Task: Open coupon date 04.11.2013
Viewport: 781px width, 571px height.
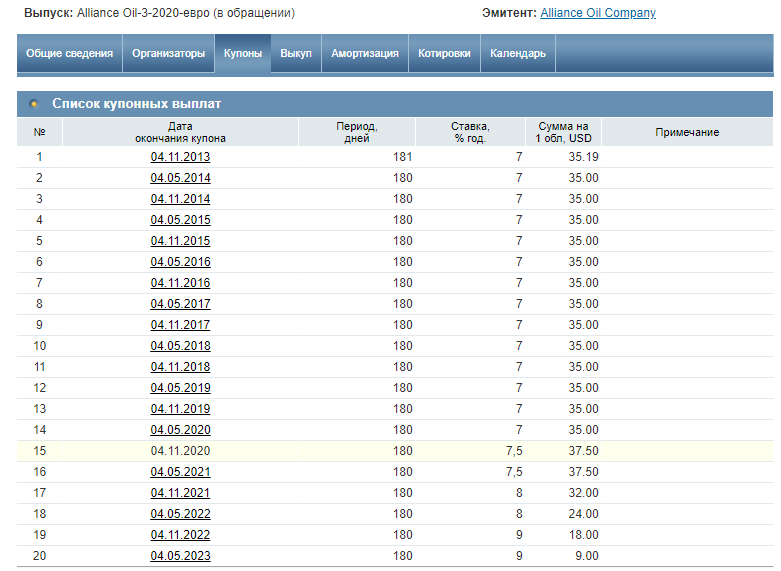Action: click(180, 157)
